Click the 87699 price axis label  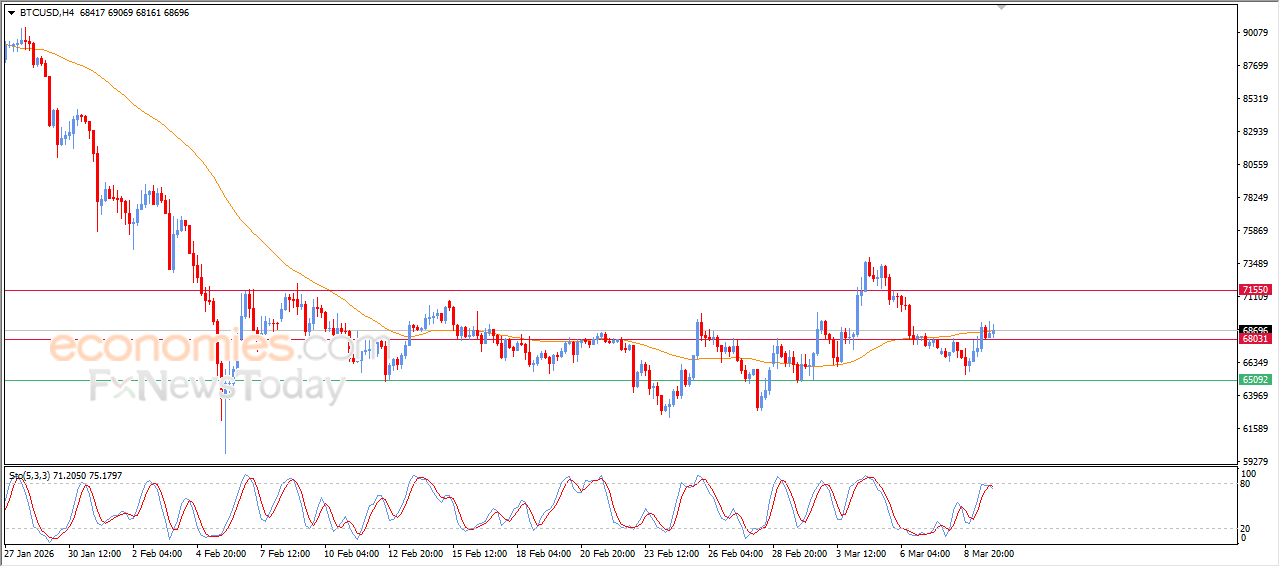pyautogui.click(x=1255, y=66)
